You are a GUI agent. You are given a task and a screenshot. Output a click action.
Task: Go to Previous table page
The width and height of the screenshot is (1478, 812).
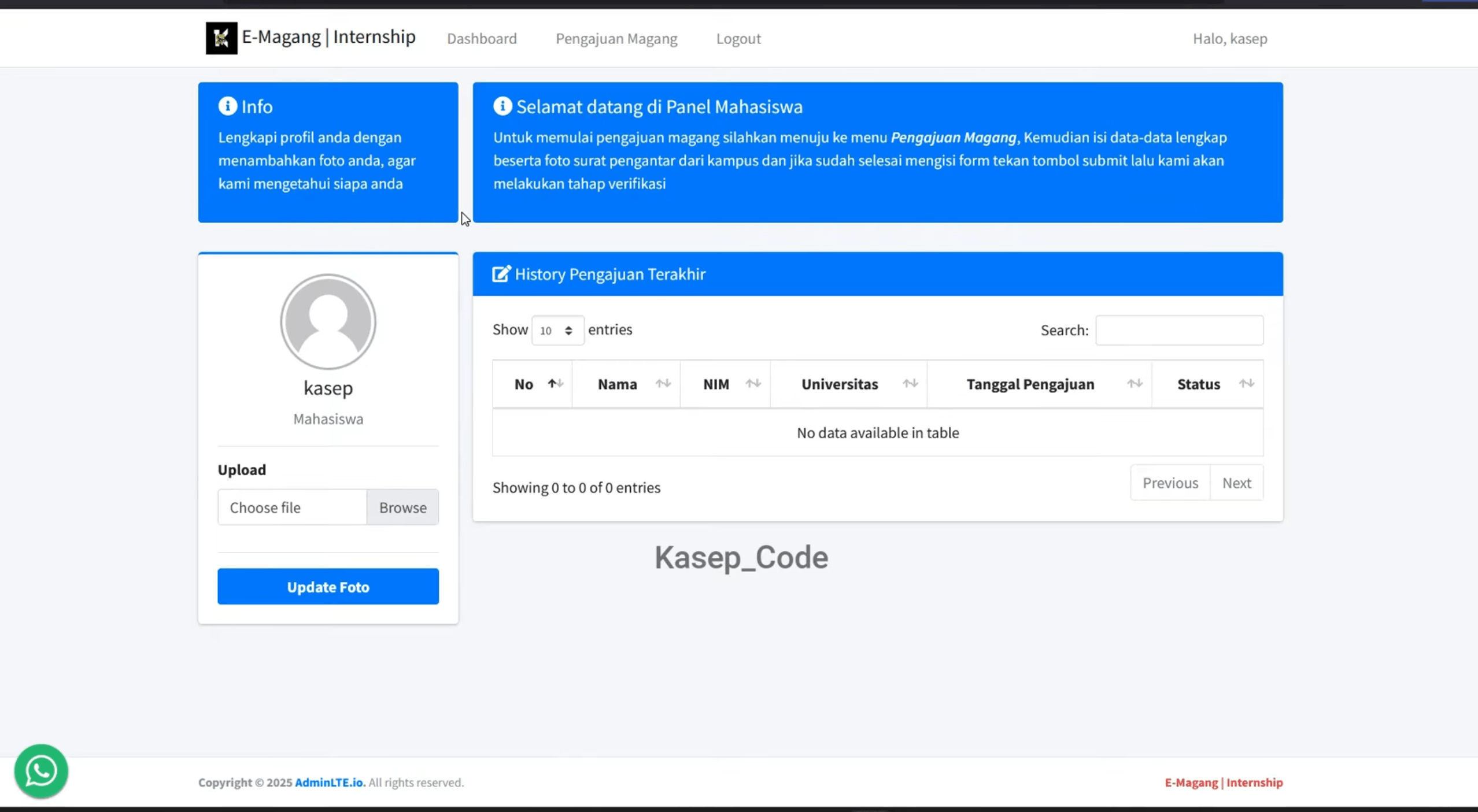[1170, 483]
